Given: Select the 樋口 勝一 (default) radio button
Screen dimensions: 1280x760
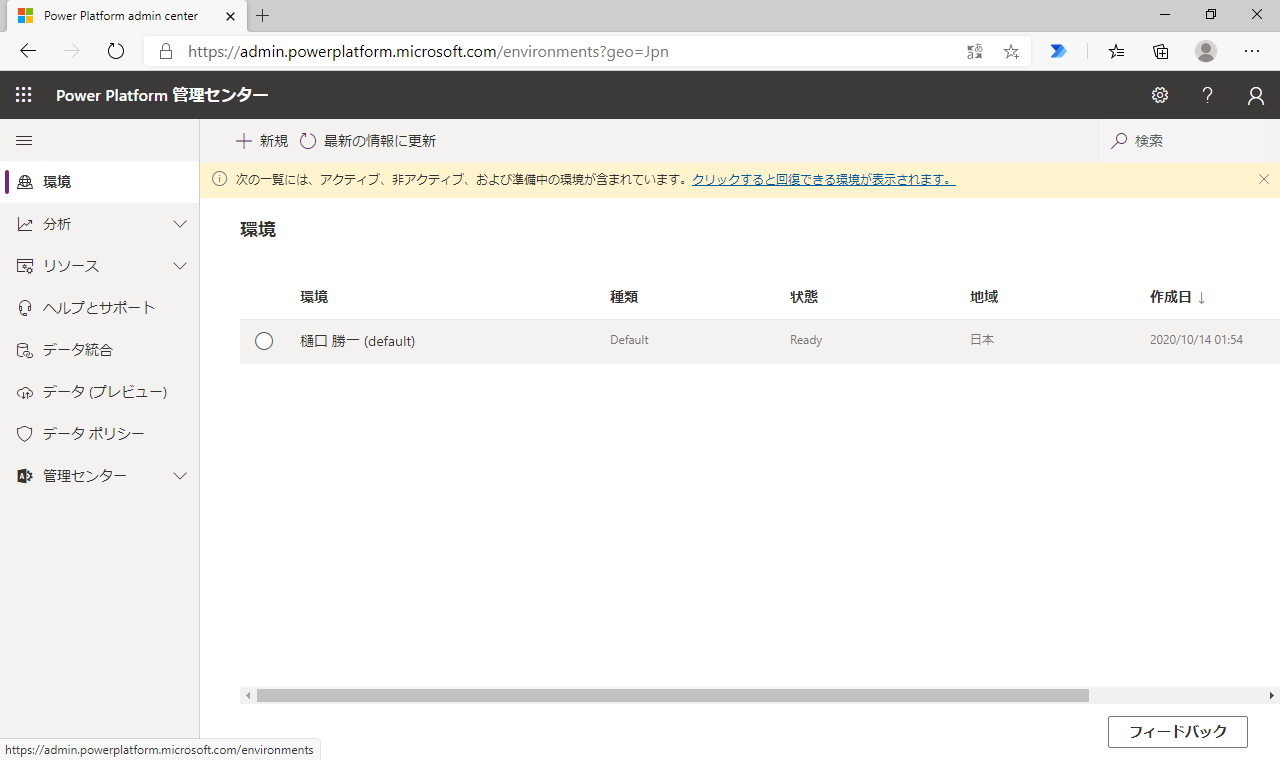Looking at the screenshot, I should 264,341.
